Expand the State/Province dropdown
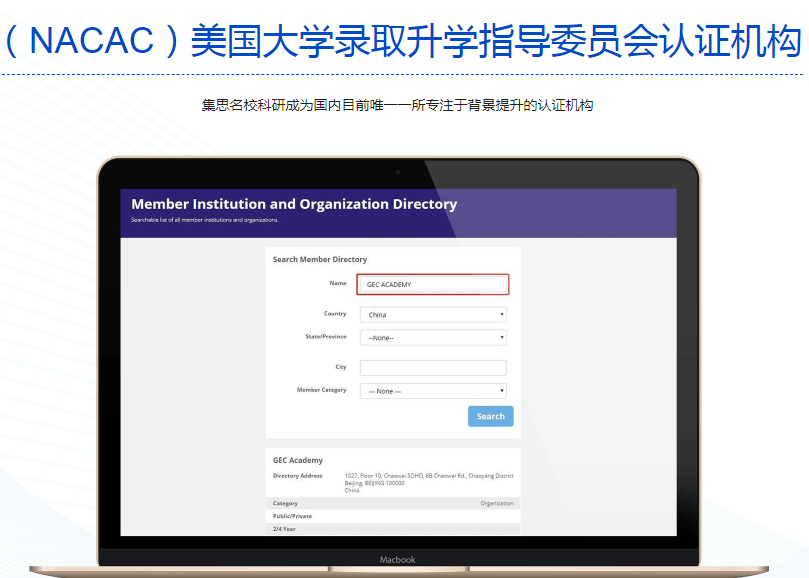 [433, 338]
